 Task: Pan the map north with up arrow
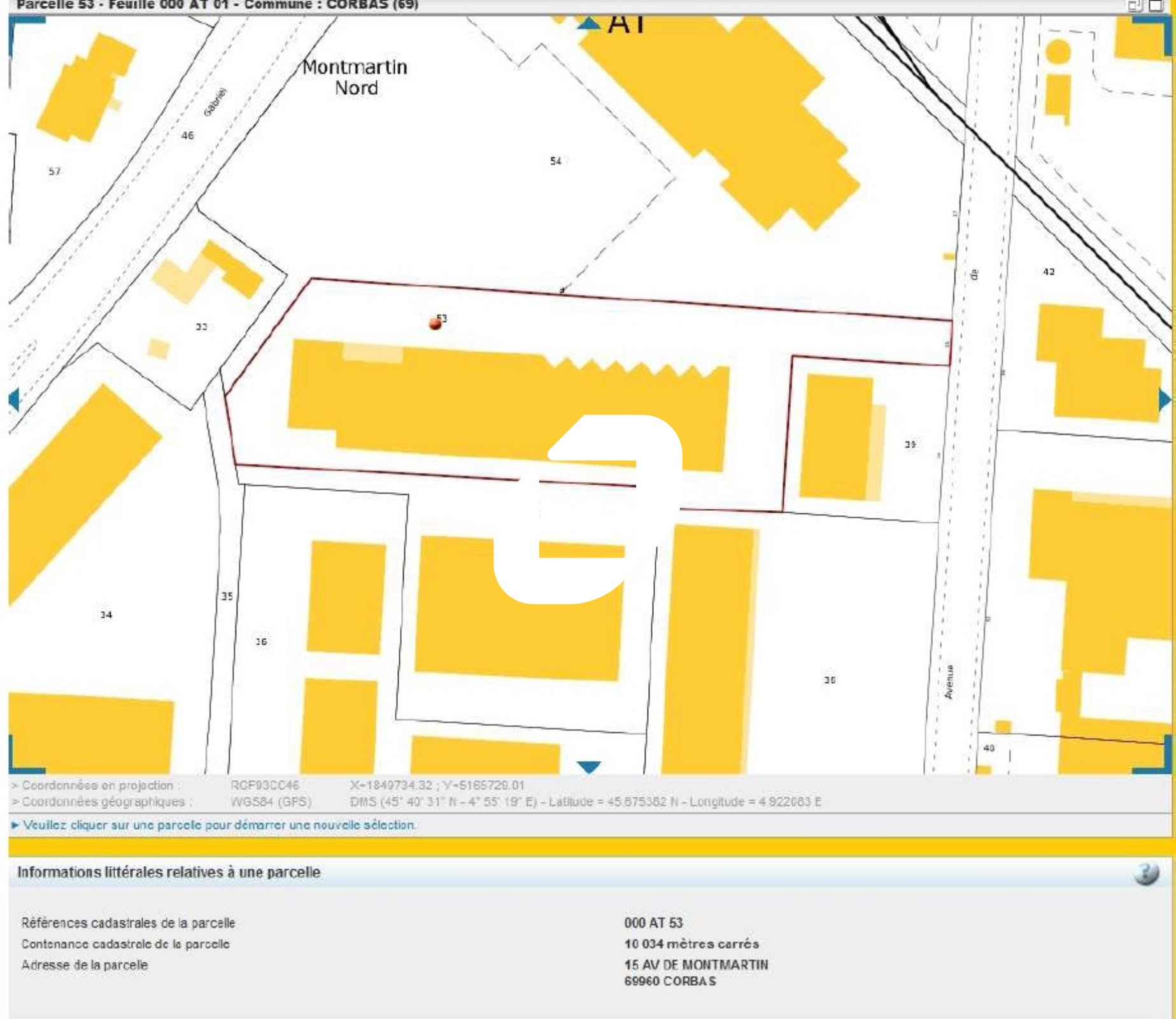[x=589, y=24]
